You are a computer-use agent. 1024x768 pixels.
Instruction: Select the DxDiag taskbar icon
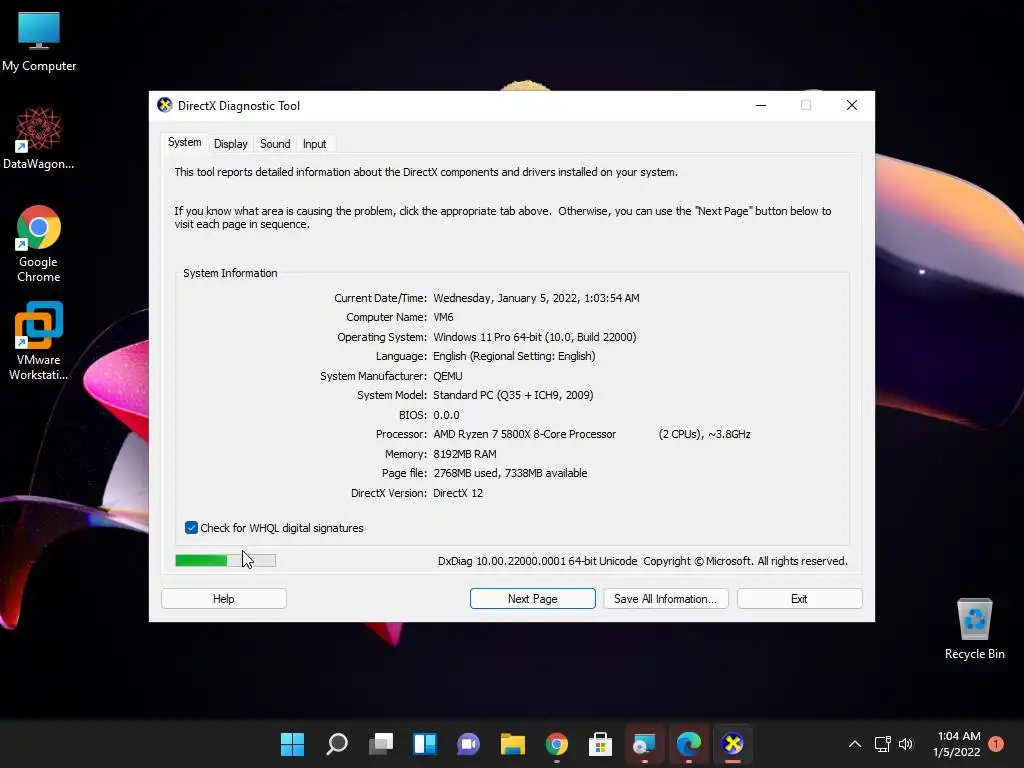[x=733, y=744]
